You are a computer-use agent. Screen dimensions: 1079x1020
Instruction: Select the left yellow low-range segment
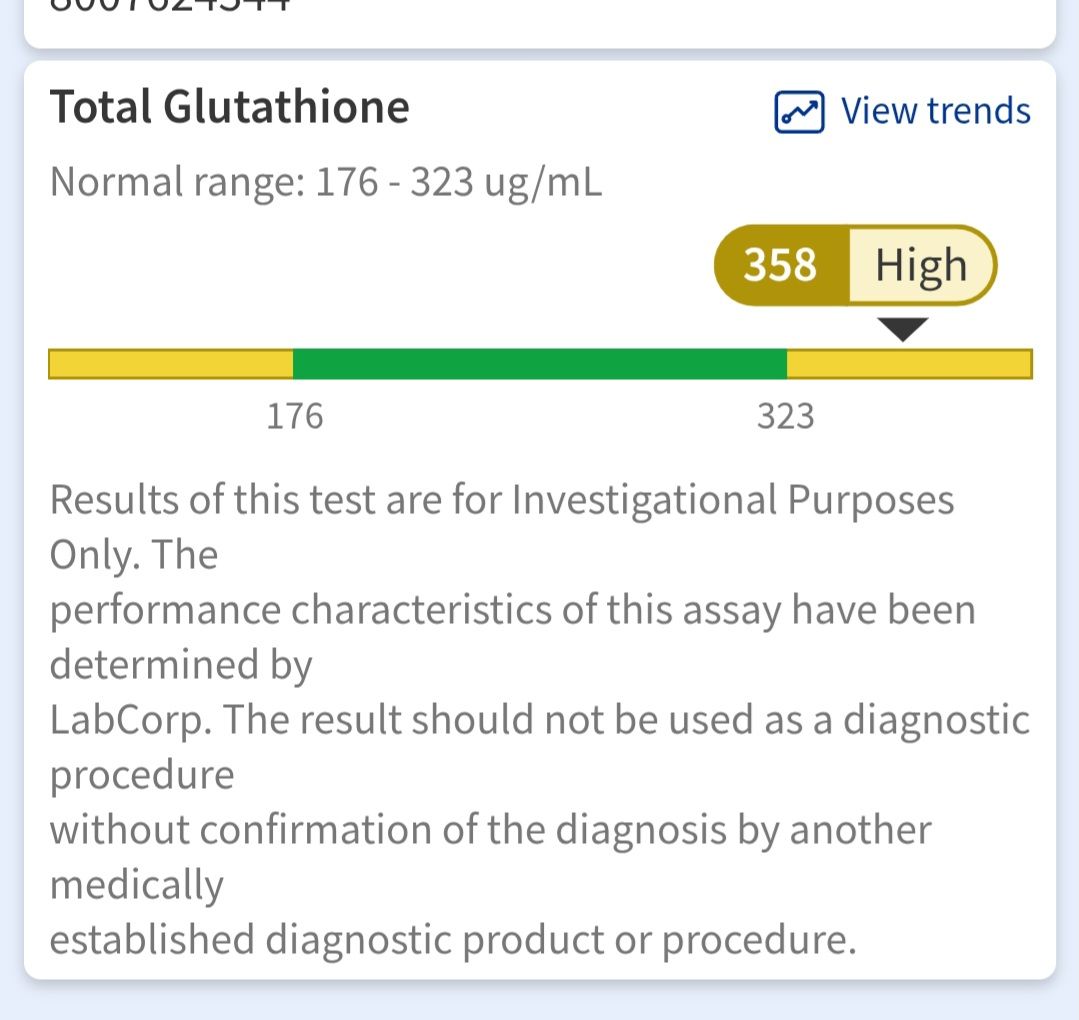171,364
